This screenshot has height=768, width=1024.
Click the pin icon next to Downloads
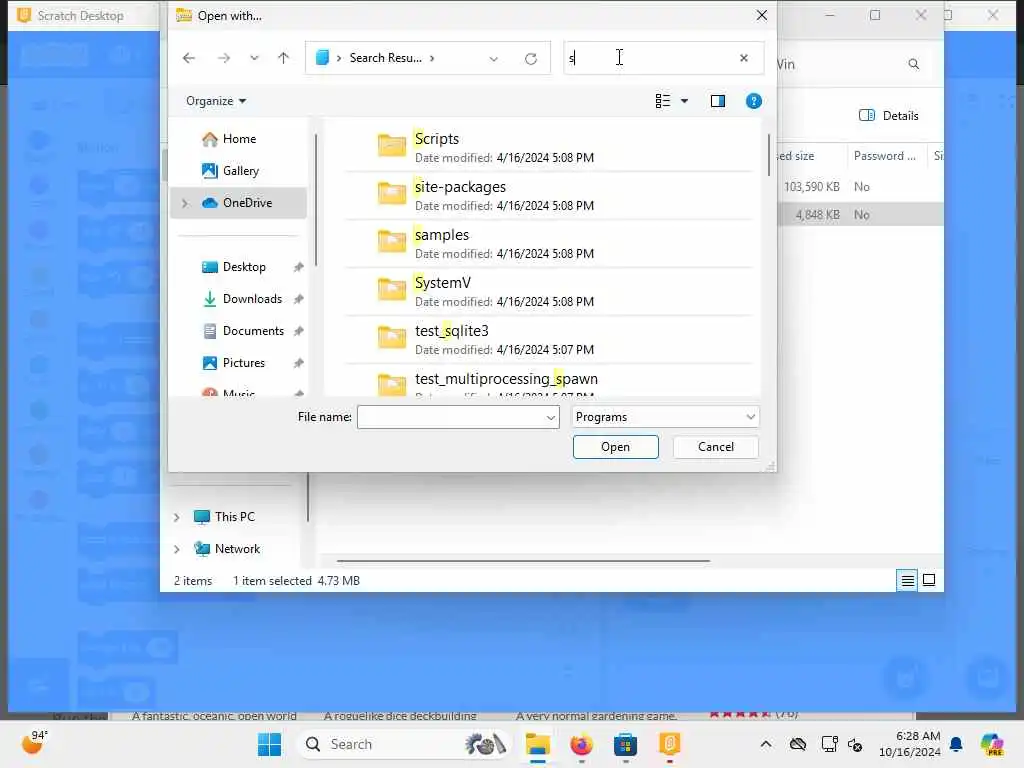coord(298,299)
